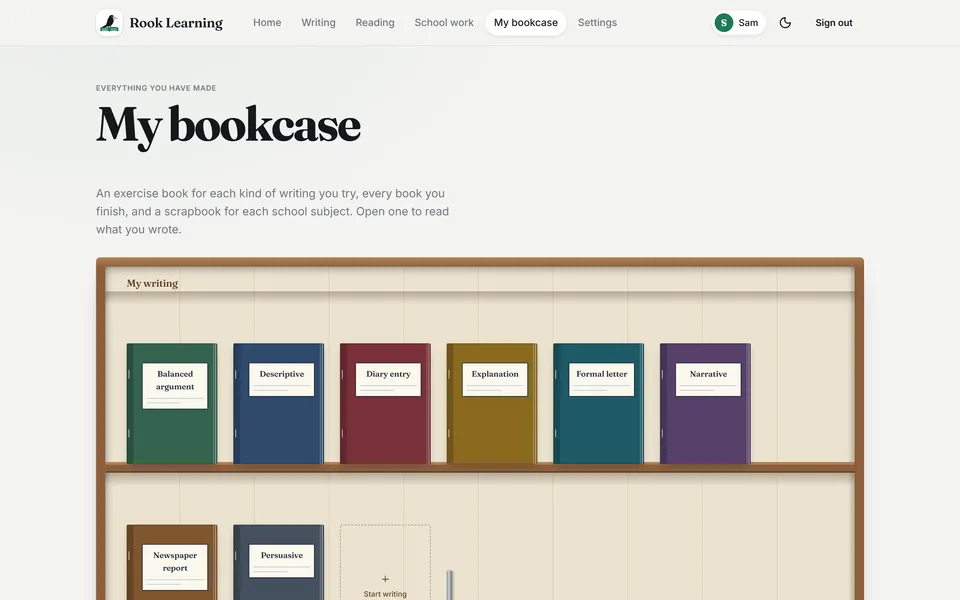
Task: Click the My bookcase page heading
Action: (228, 126)
